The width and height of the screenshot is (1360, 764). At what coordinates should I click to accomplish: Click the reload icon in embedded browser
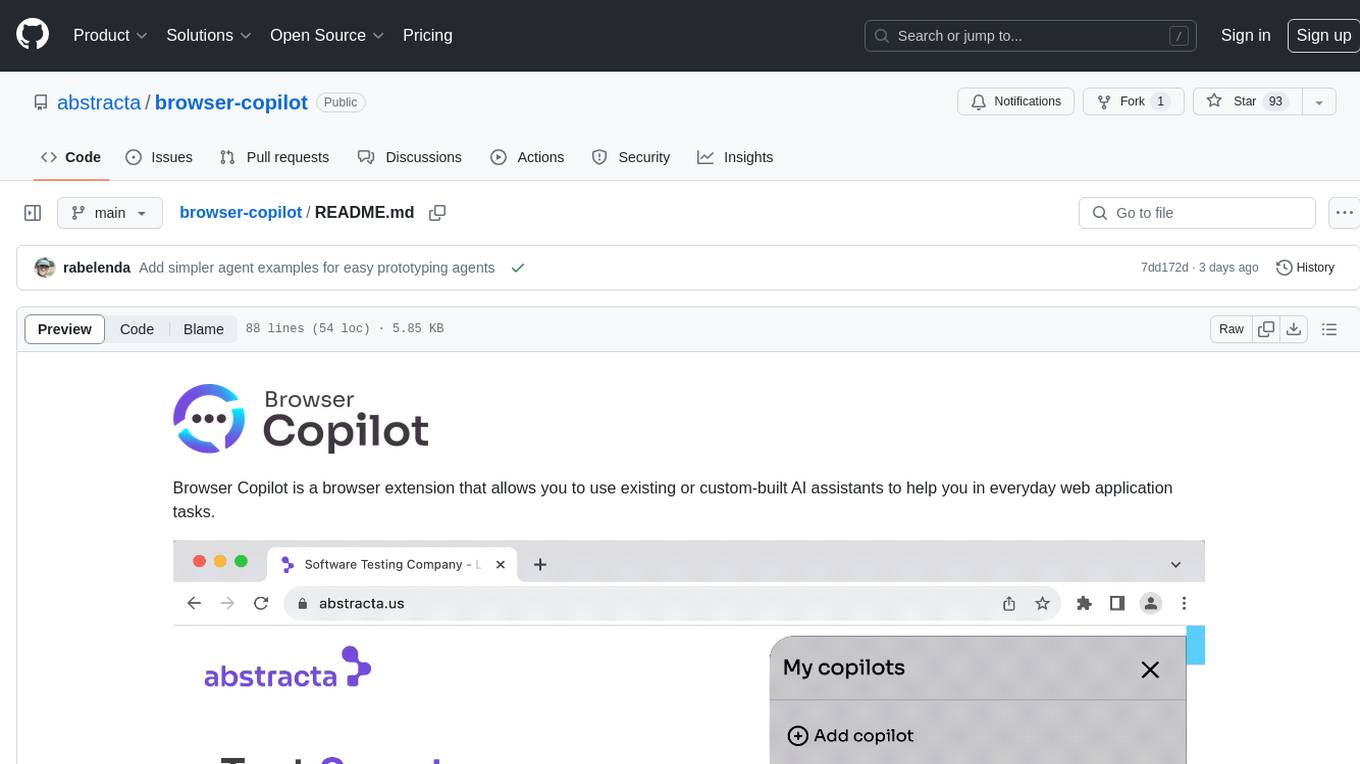261,603
